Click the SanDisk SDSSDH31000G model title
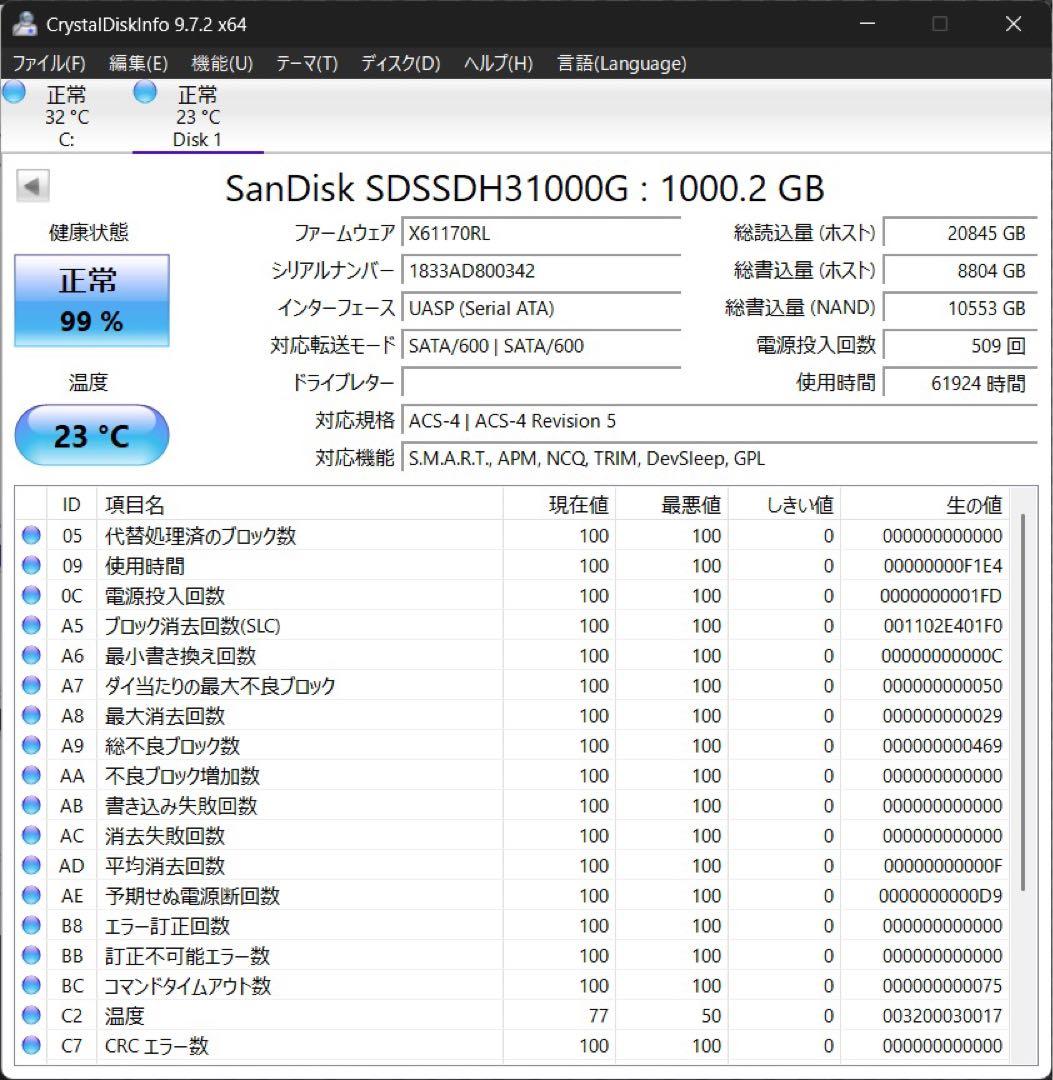 coord(525,187)
